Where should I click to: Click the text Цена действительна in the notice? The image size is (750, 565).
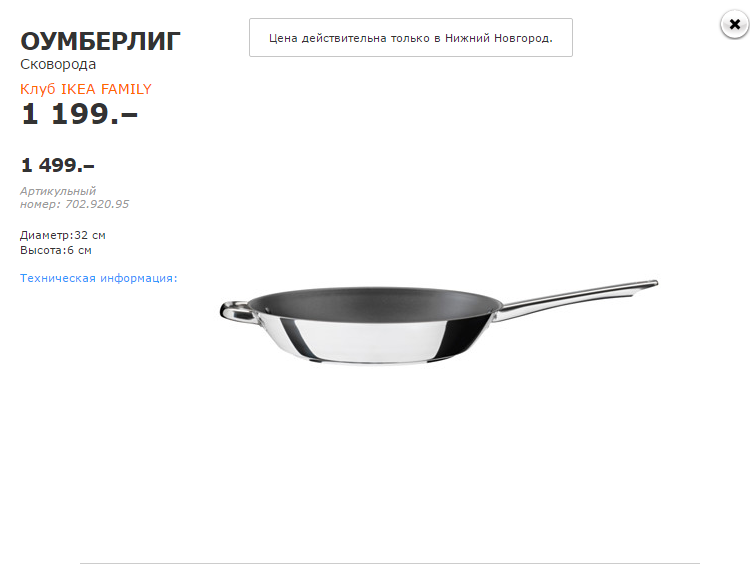pyautogui.click(x=328, y=38)
